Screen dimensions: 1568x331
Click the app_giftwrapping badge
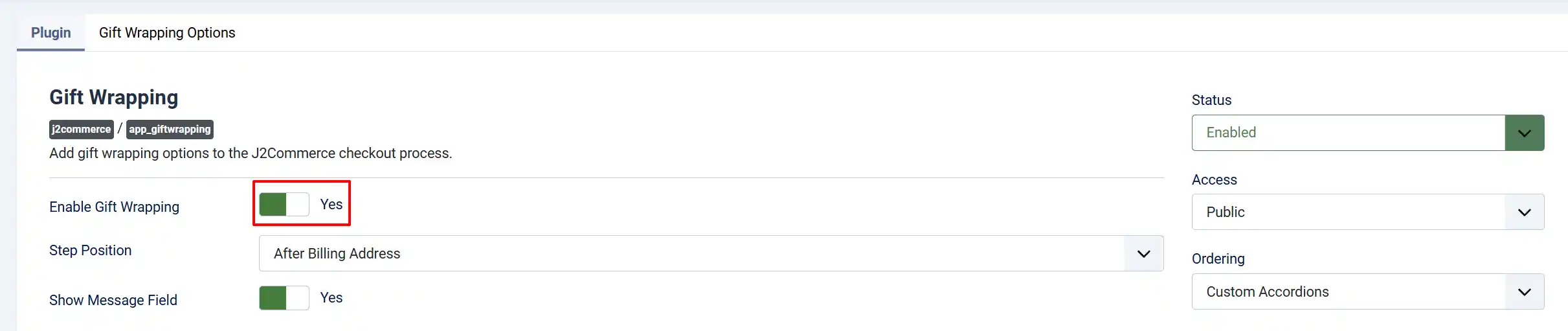pyautogui.click(x=170, y=129)
